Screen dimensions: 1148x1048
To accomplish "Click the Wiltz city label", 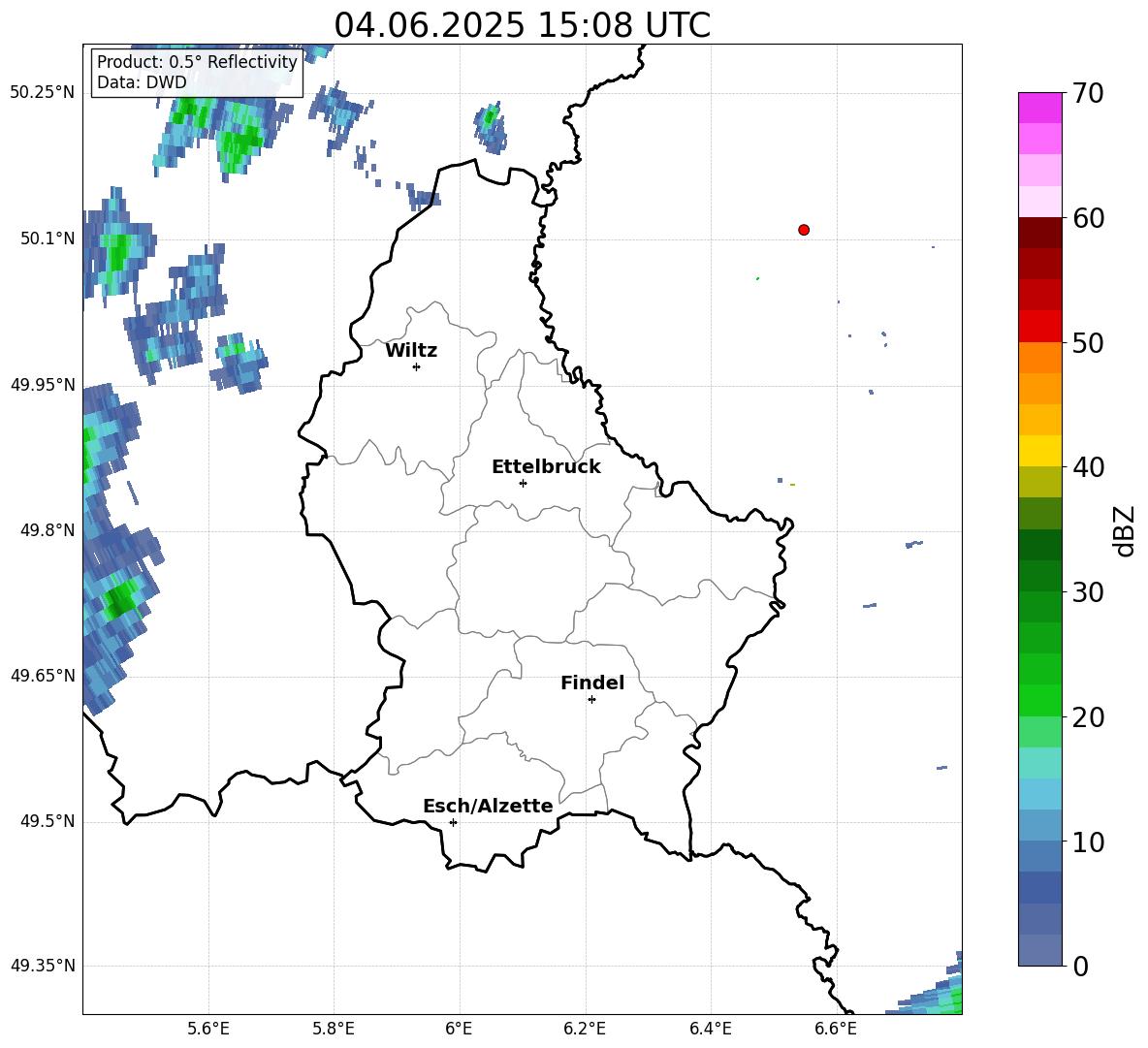I will (x=411, y=351).
